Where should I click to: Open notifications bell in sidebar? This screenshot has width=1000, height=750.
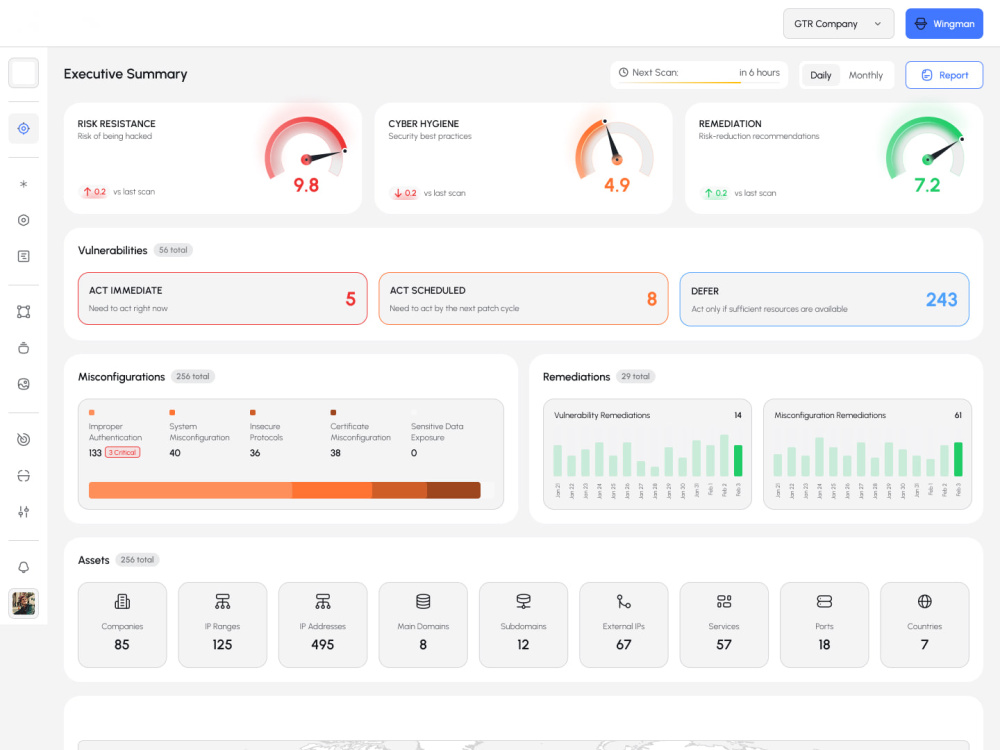coord(24,567)
